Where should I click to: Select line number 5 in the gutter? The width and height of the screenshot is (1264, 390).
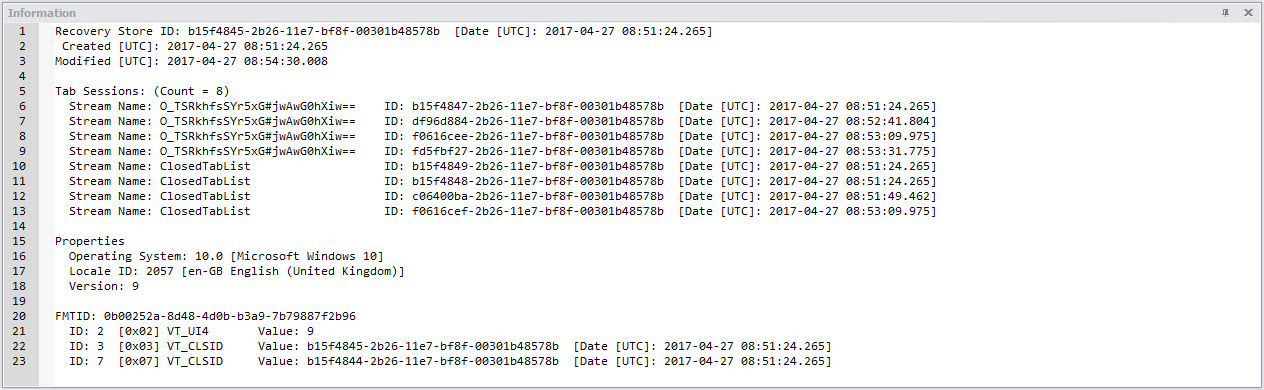pos(21,91)
